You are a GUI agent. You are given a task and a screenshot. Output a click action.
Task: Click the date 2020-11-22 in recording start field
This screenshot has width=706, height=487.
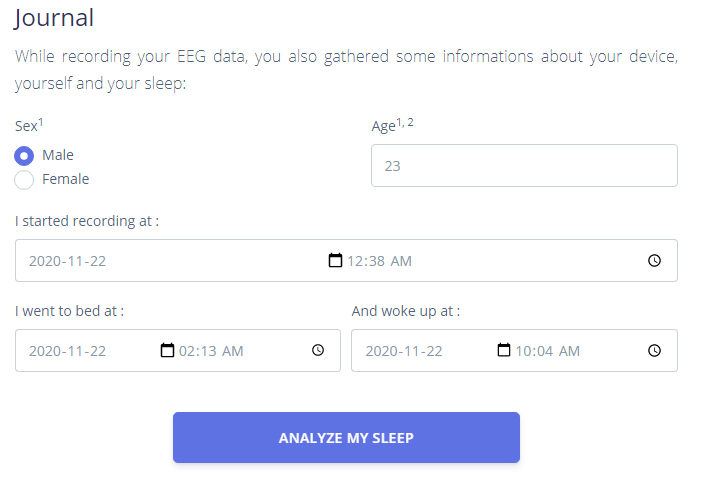click(x=67, y=261)
